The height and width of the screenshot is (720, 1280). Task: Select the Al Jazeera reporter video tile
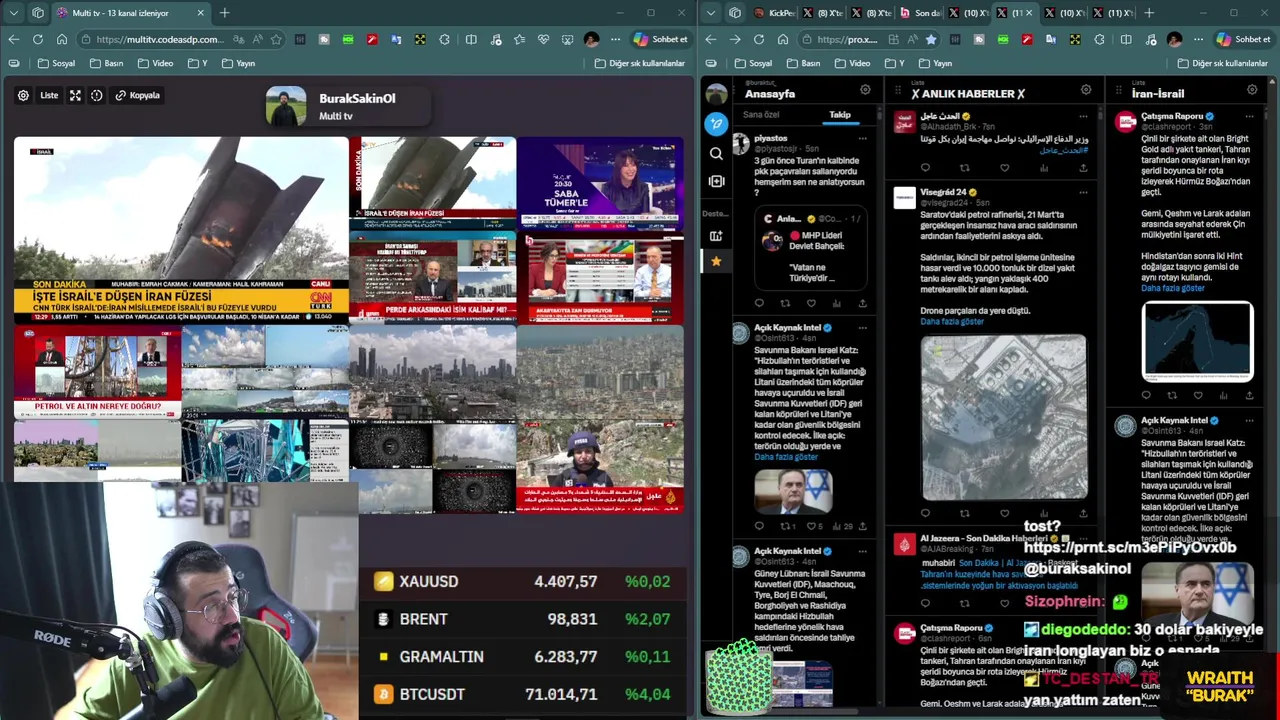[x=600, y=466]
